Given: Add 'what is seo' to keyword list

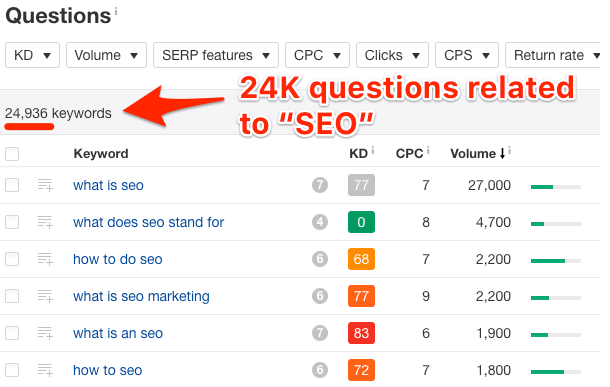Looking at the screenshot, I should [x=45, y=185].
